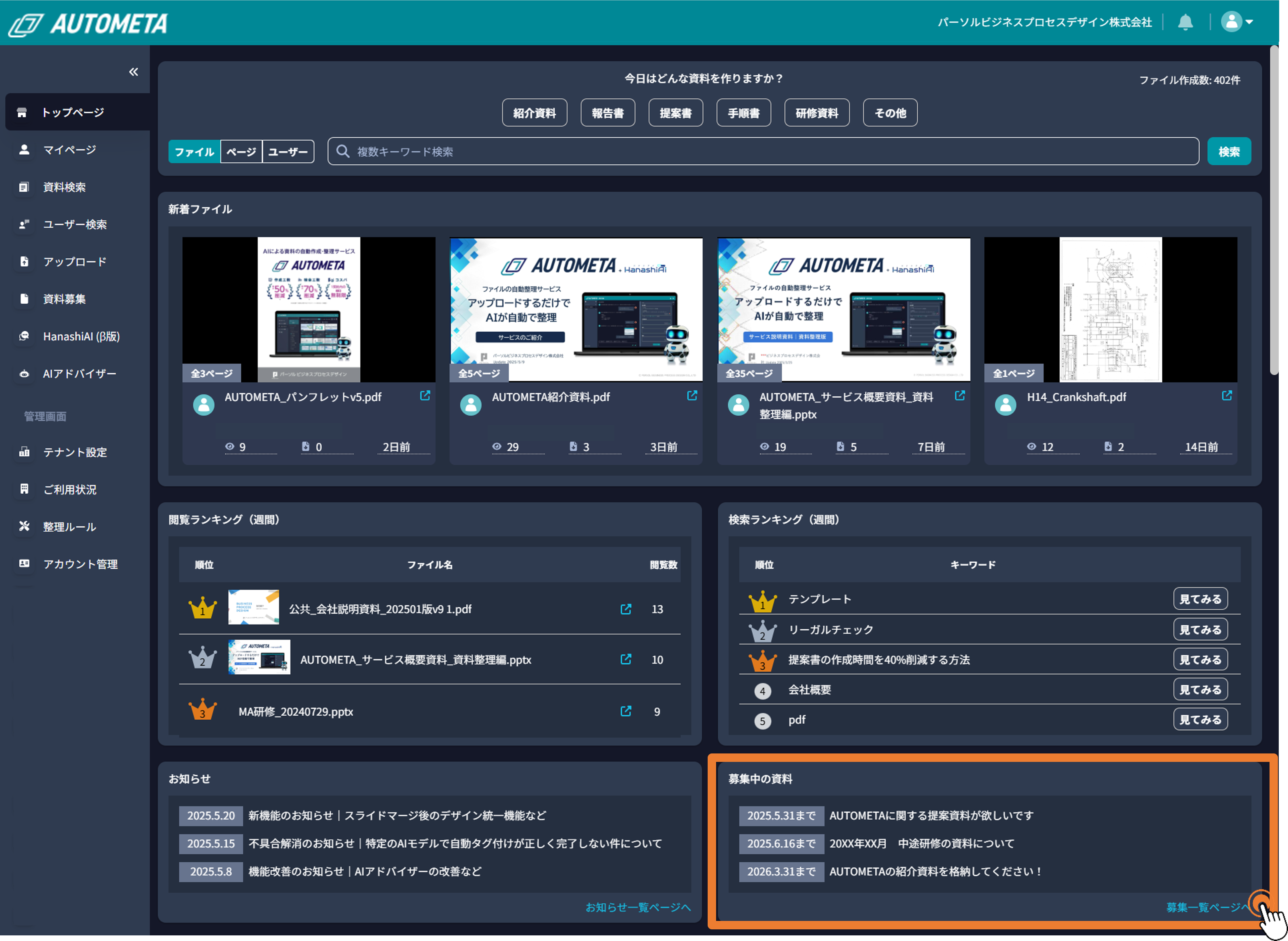Select the その他 category button
The width and height of the screenshot is (1288, 941).
click(890, 113)
